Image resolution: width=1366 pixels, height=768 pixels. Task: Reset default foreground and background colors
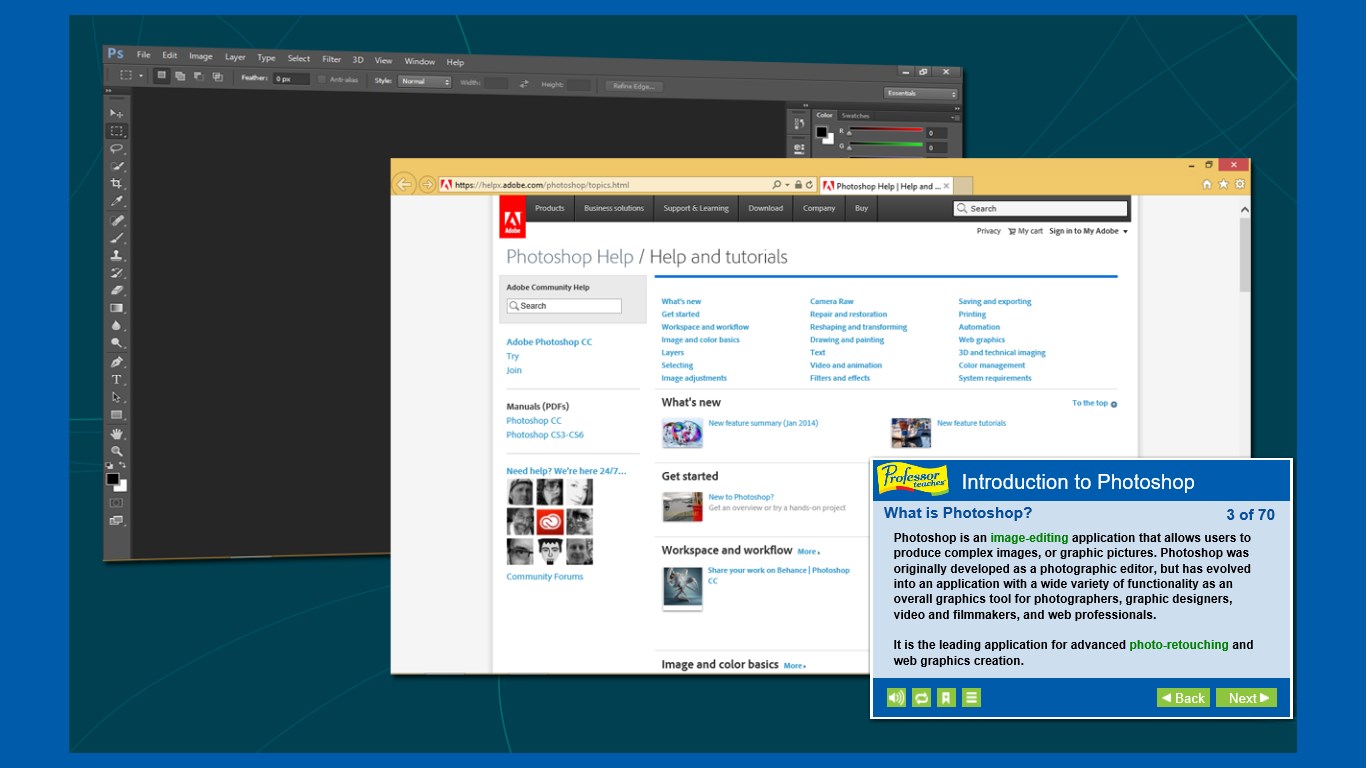(110, 465)
